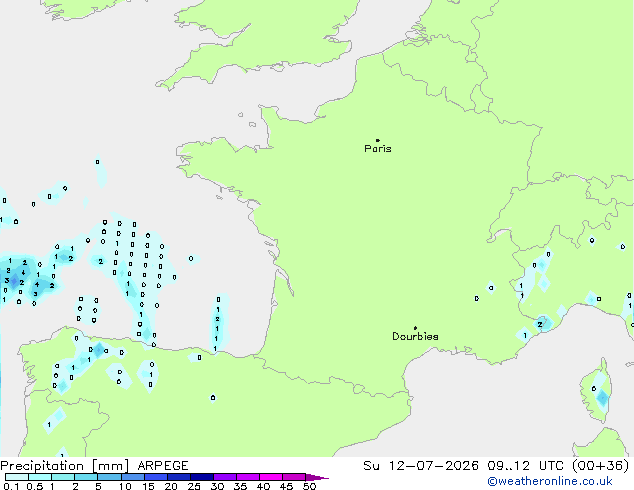Click the '40' legend scale label
Image resolution: width=634 pixels, height=490 pixels.
tap(263, 486)
